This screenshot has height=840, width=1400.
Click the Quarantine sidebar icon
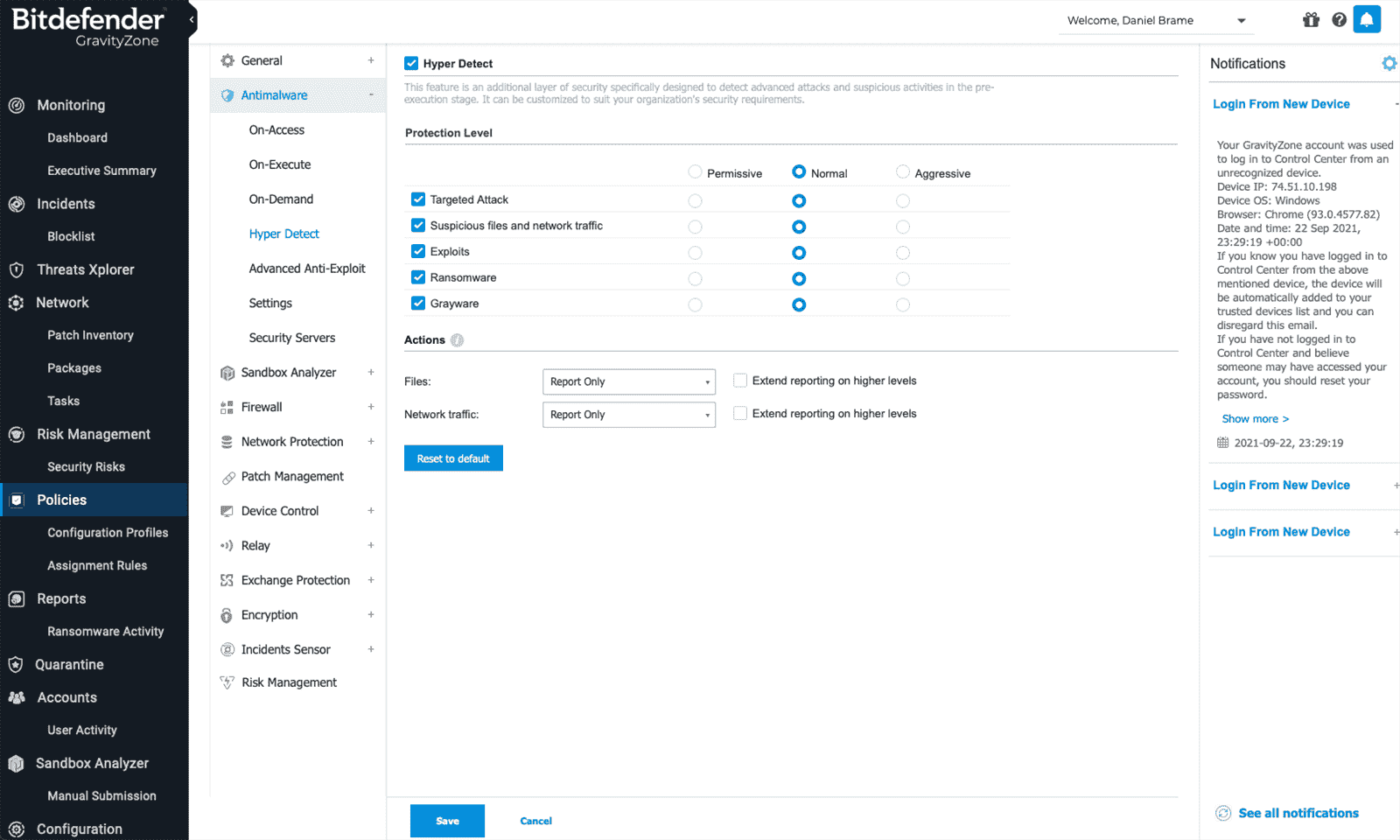(17, 664)
